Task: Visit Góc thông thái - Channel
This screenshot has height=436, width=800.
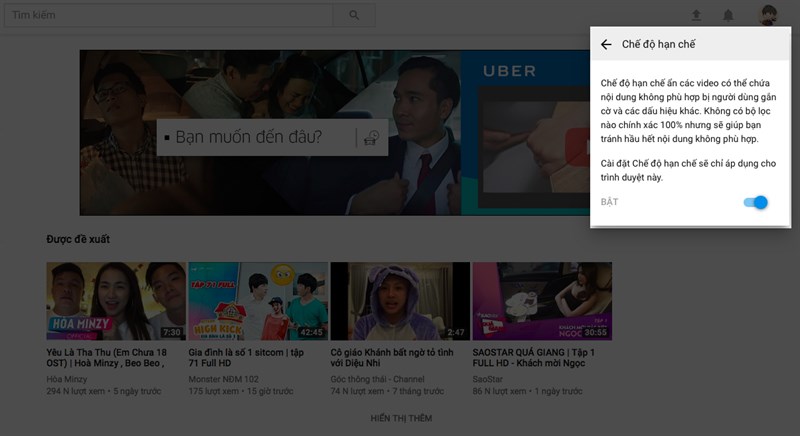Action: click(378, 379)
